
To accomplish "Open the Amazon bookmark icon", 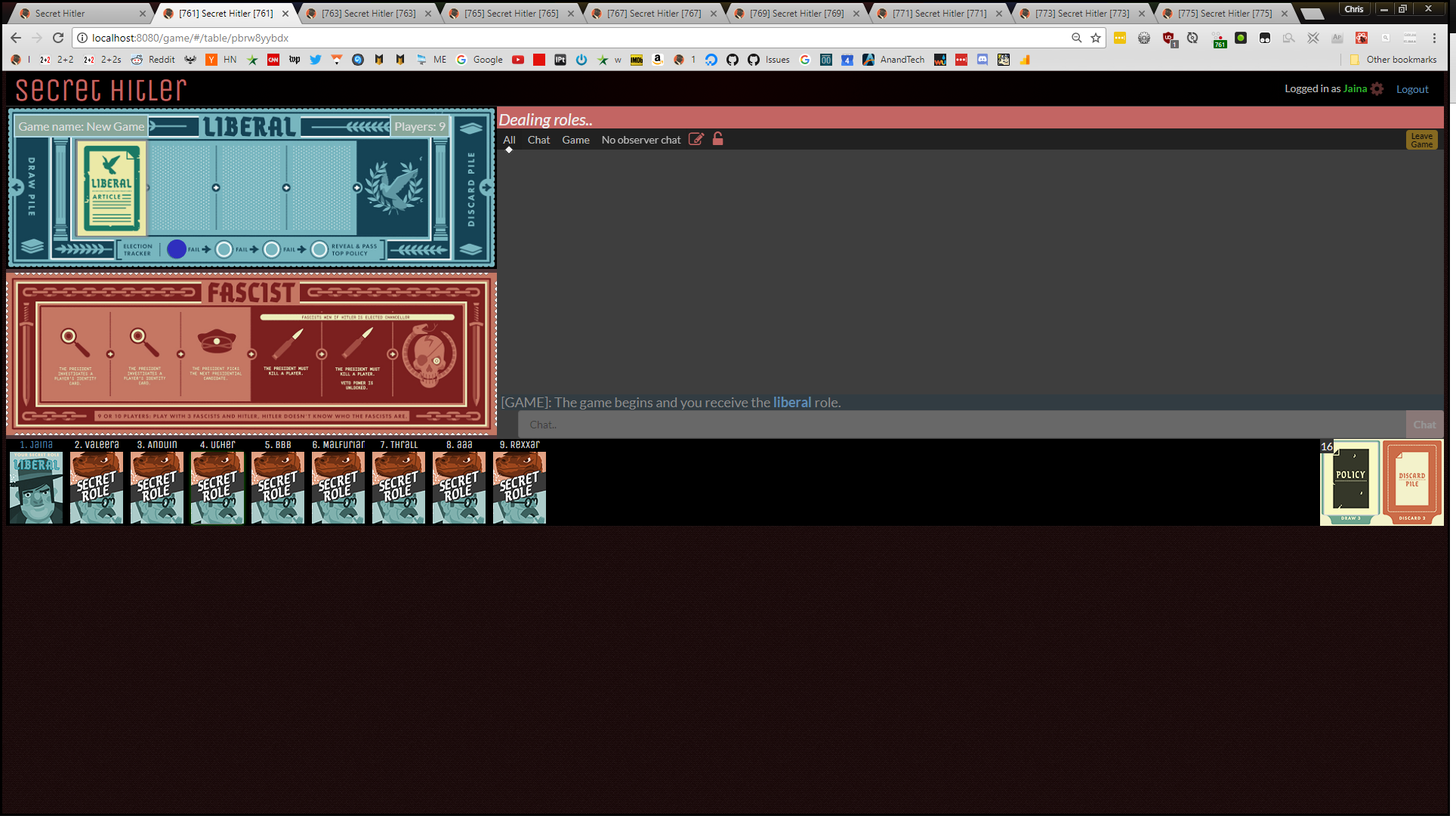I will 658,60.
